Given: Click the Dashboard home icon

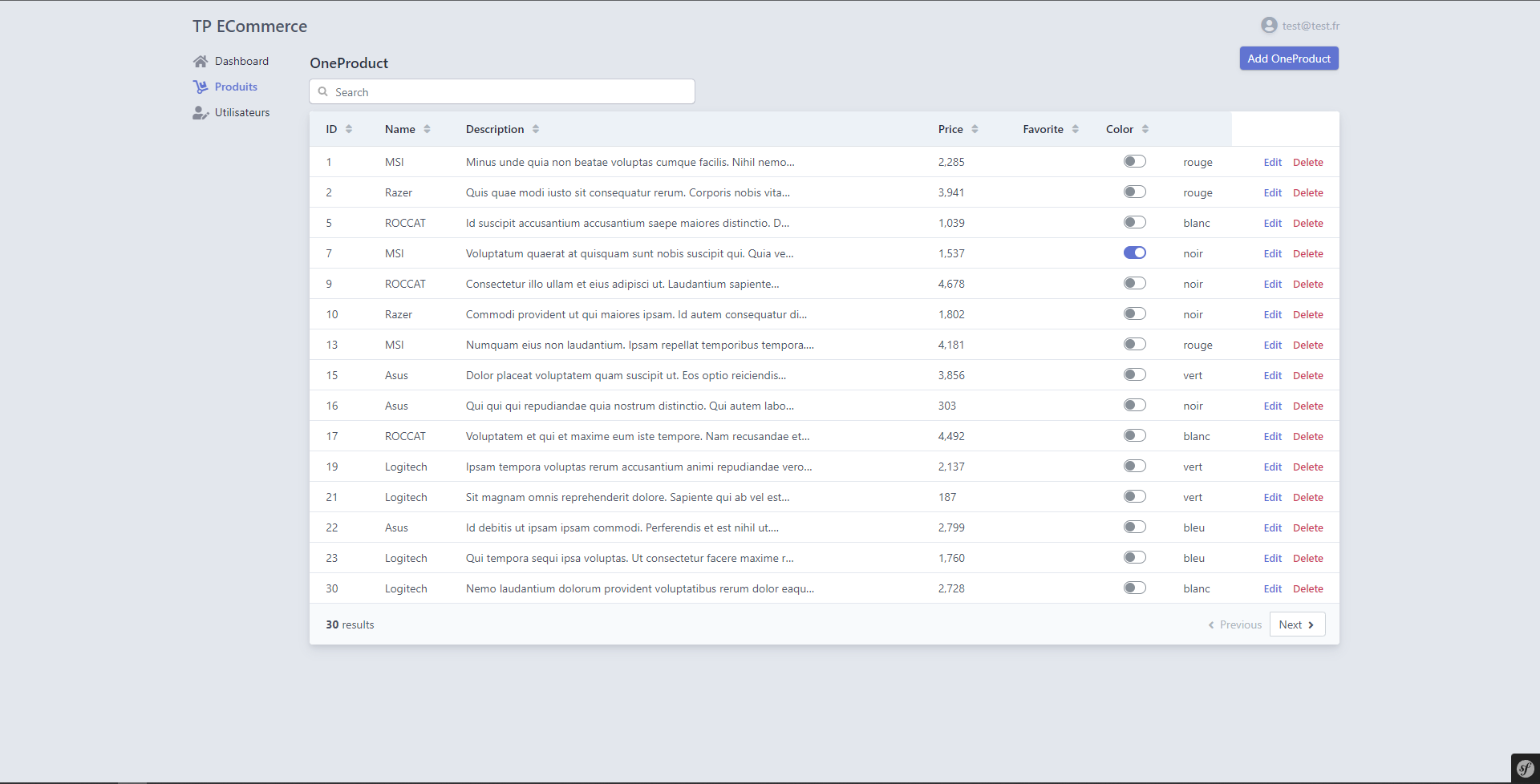Looking at the screenshot, I should [201, 62].
